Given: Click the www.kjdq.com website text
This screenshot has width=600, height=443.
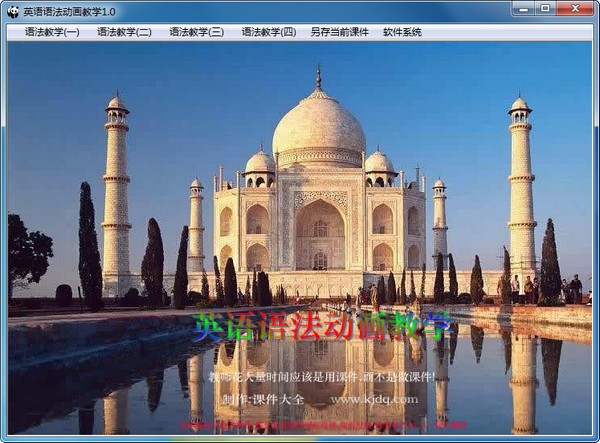Looking at the screenshot, I should (374, 400).
